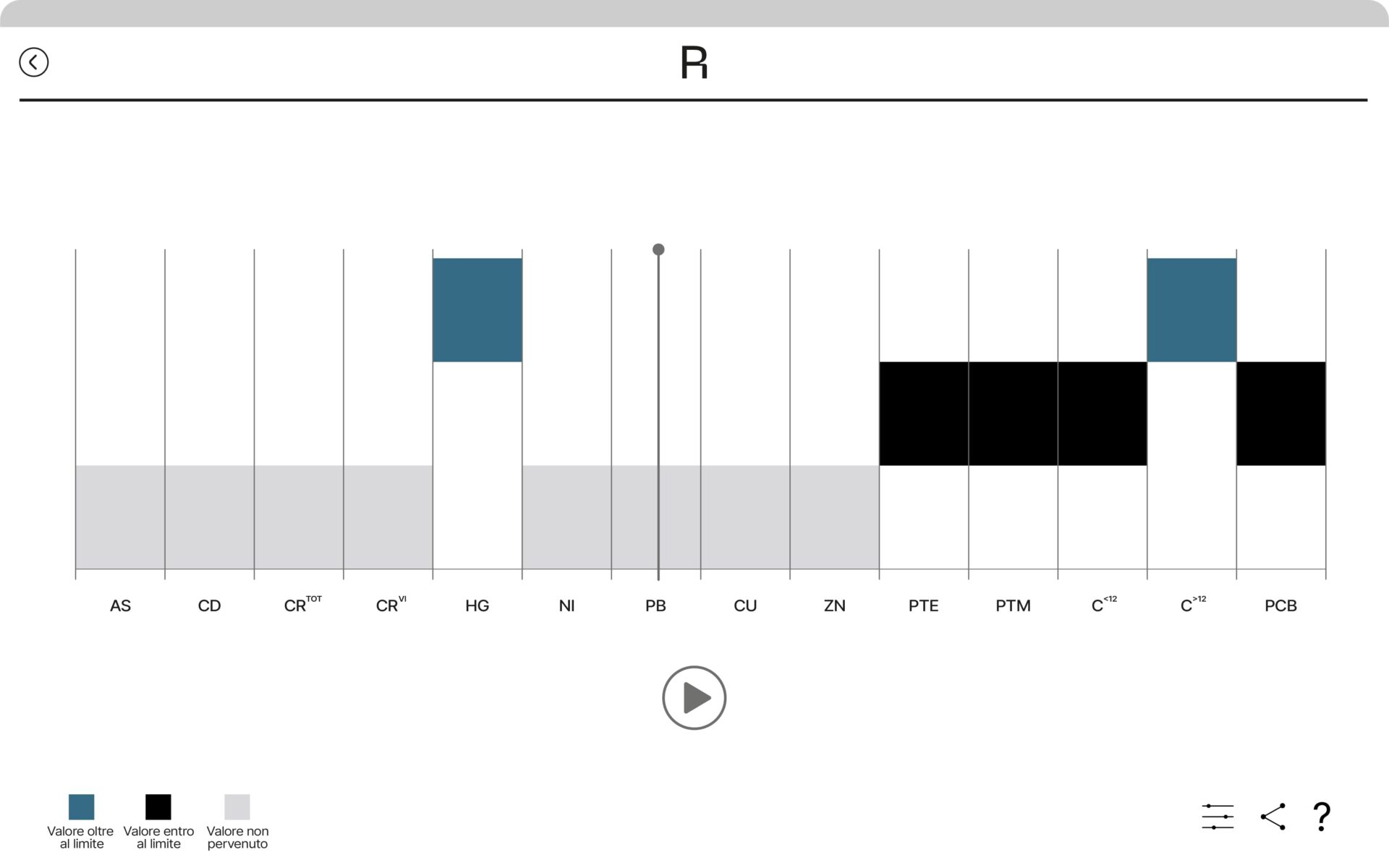Click the AS column label
The width and height of the screenshot is (1389, 868).
point(120,606)
